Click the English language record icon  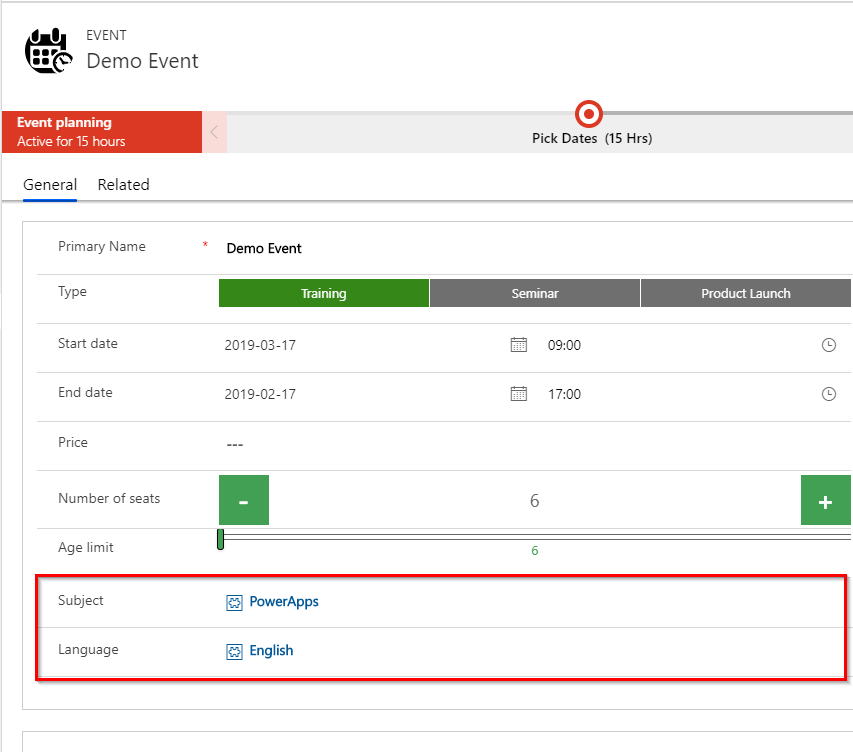pyautogui.click(x=234, y=651)
